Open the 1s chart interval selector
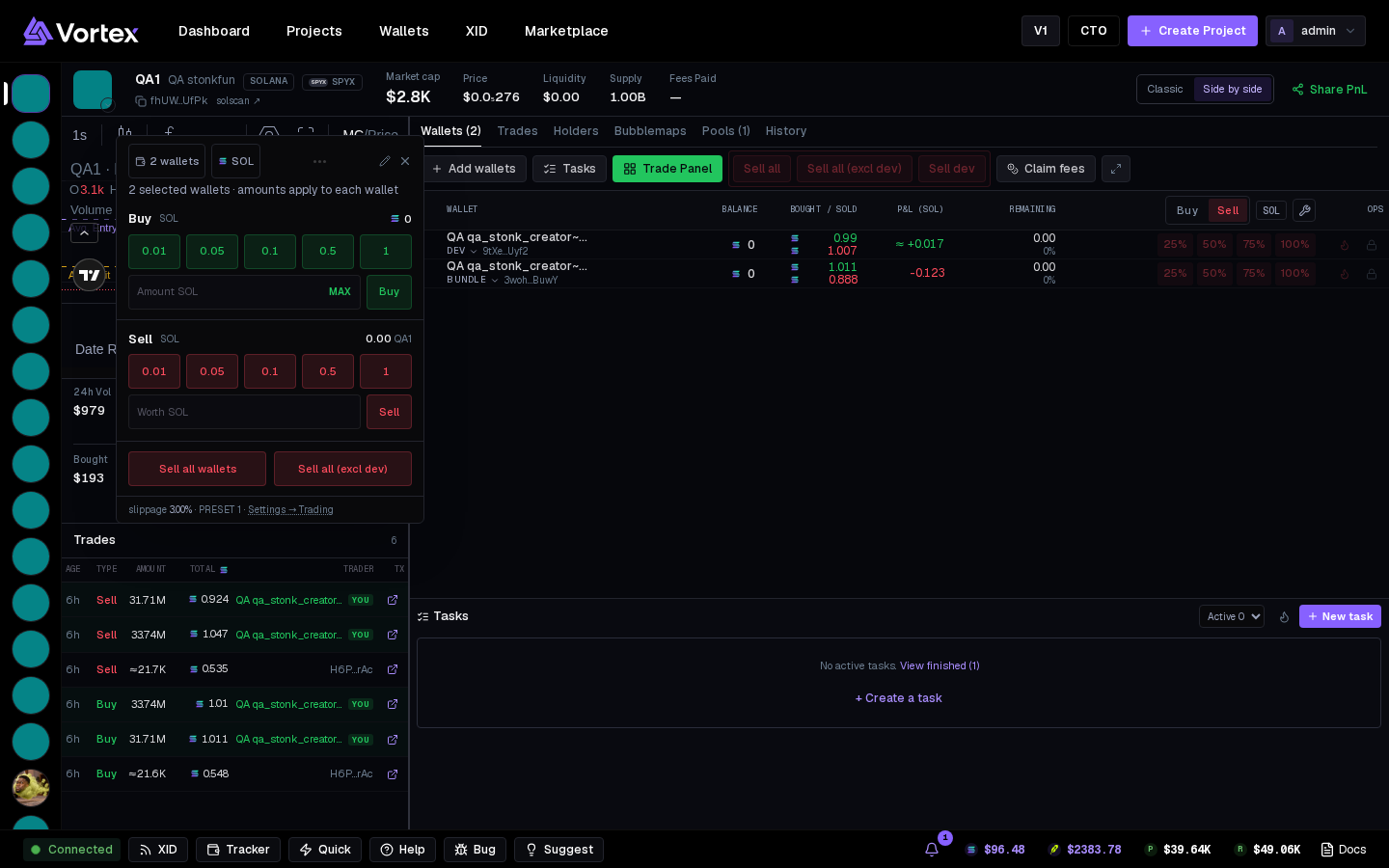Screen dimensions: 1389x868 tap(80, 136)
